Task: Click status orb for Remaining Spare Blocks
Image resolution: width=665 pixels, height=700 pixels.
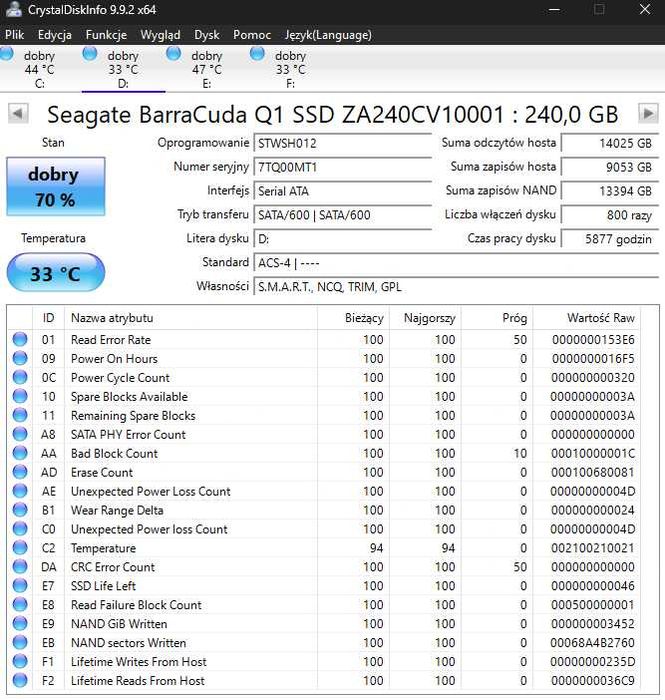Action: pyautogui.click(x=20, y=416)
